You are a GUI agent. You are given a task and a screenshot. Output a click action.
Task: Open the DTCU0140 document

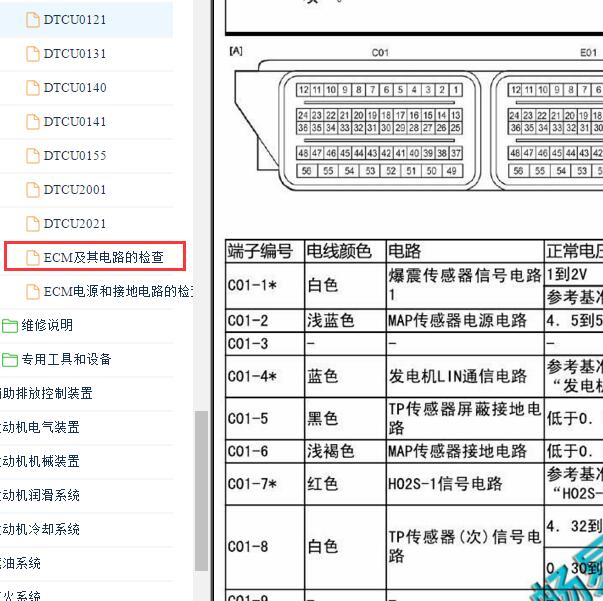(75, 88)
